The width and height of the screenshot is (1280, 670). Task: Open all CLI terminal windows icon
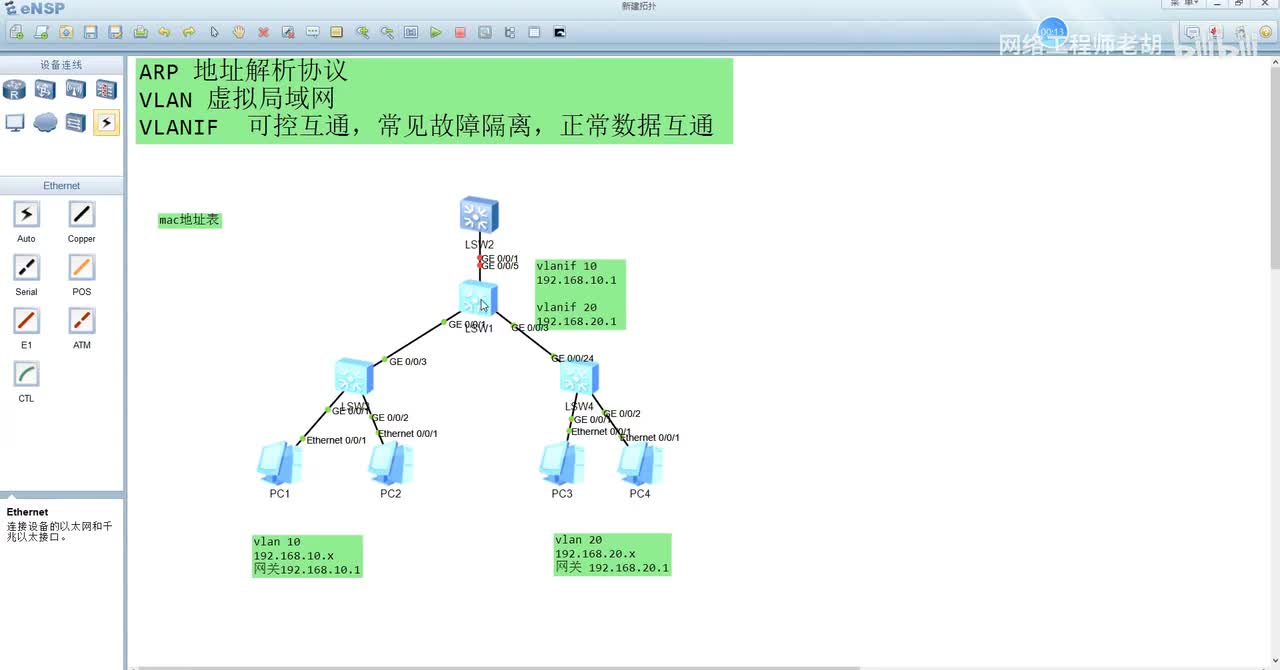click(559, 32)
